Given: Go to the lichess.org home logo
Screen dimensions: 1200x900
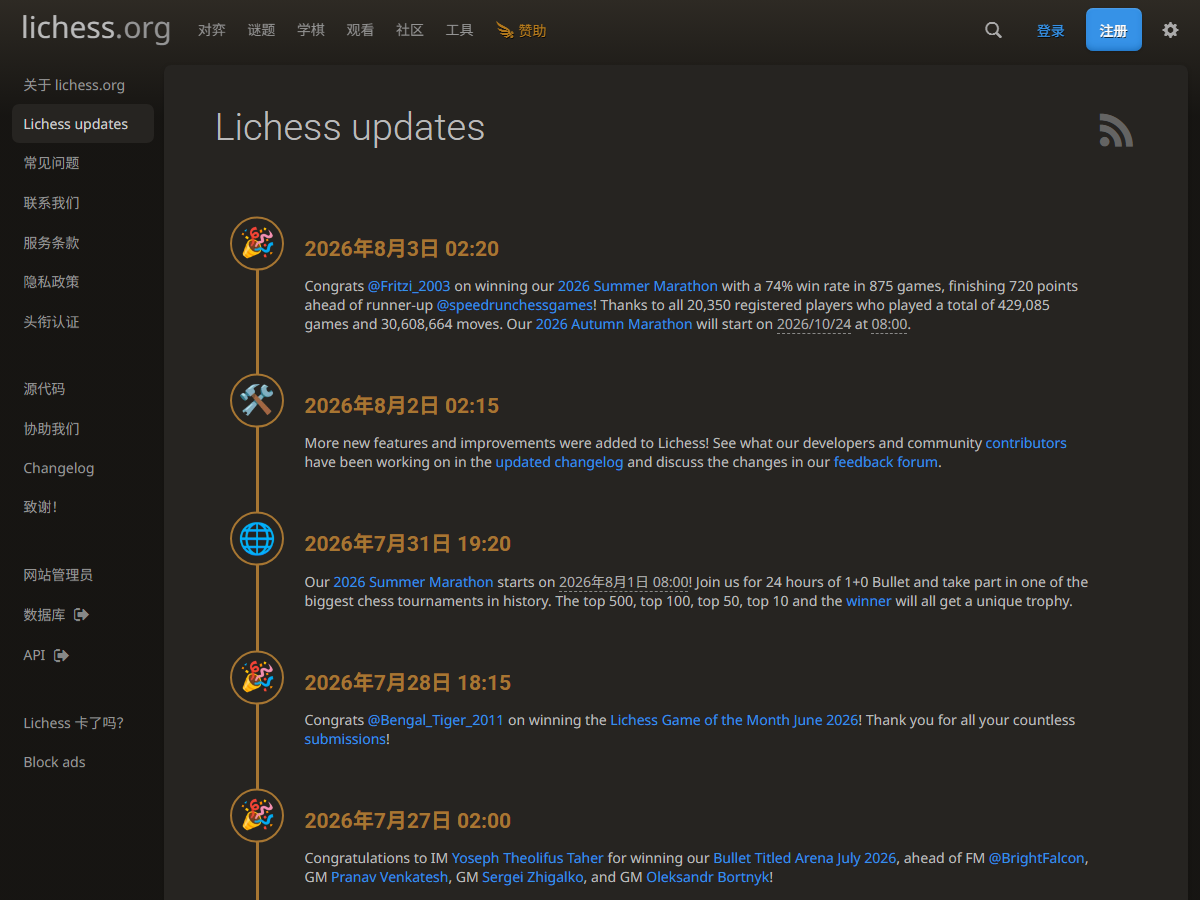Looking at the screenshot, I should point(96,28).
